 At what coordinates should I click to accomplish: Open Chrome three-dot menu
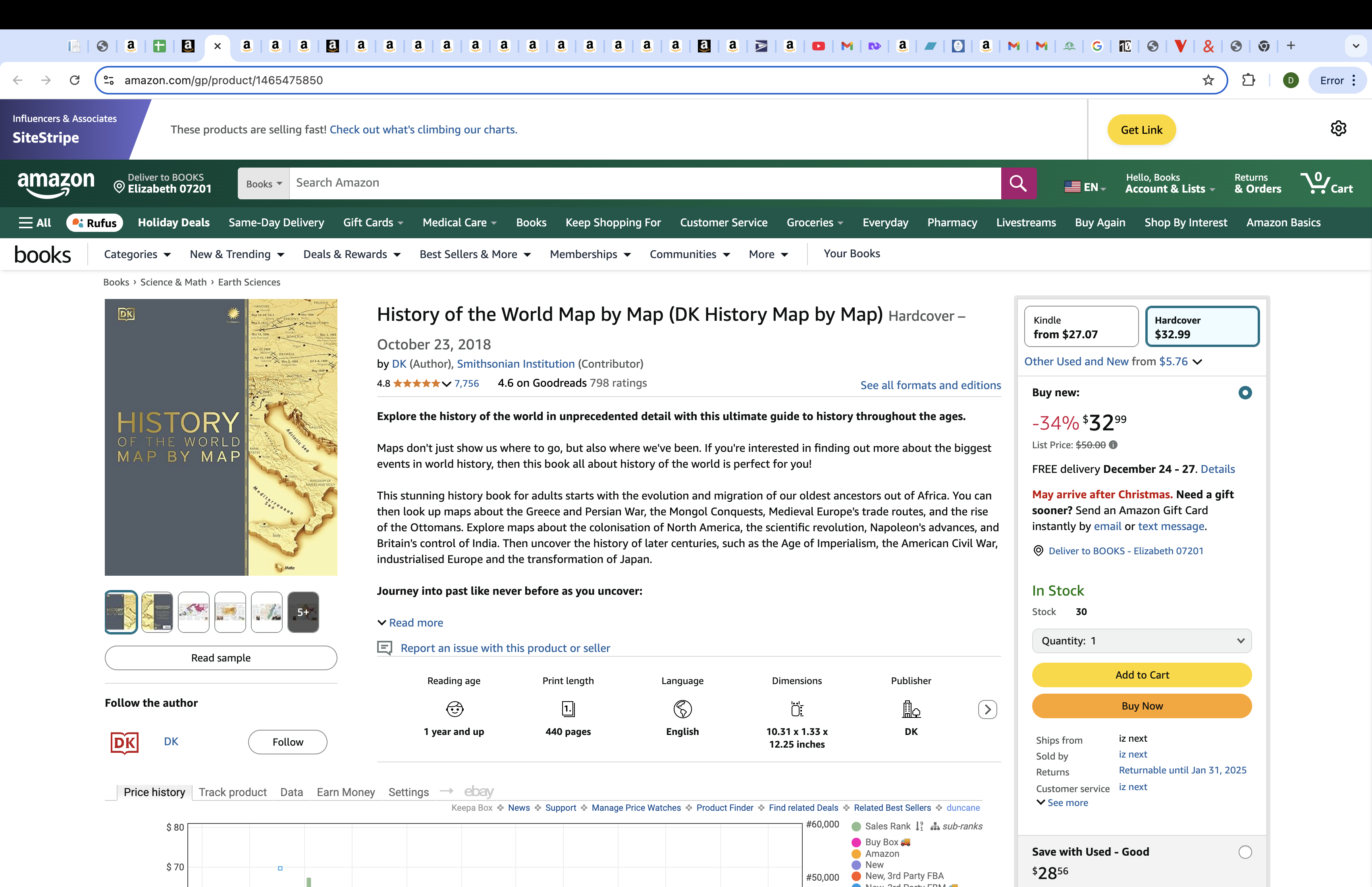pos(1354,80)
